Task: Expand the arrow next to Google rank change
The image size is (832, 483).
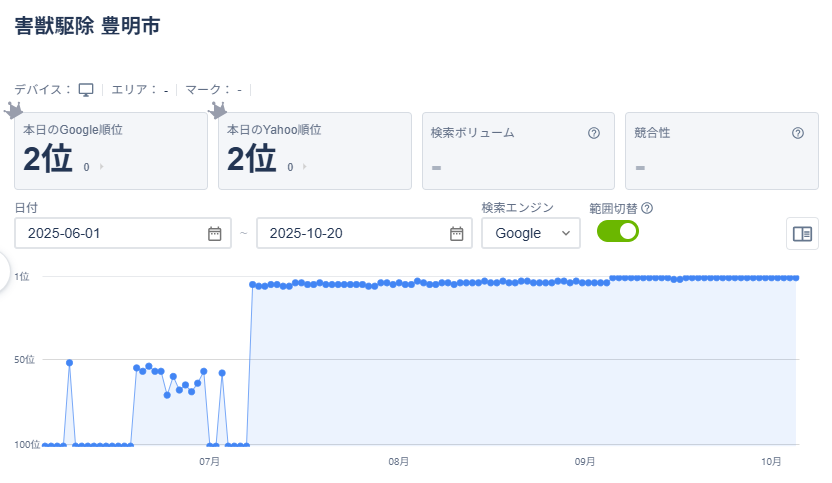Action: [x=102, y=167]
